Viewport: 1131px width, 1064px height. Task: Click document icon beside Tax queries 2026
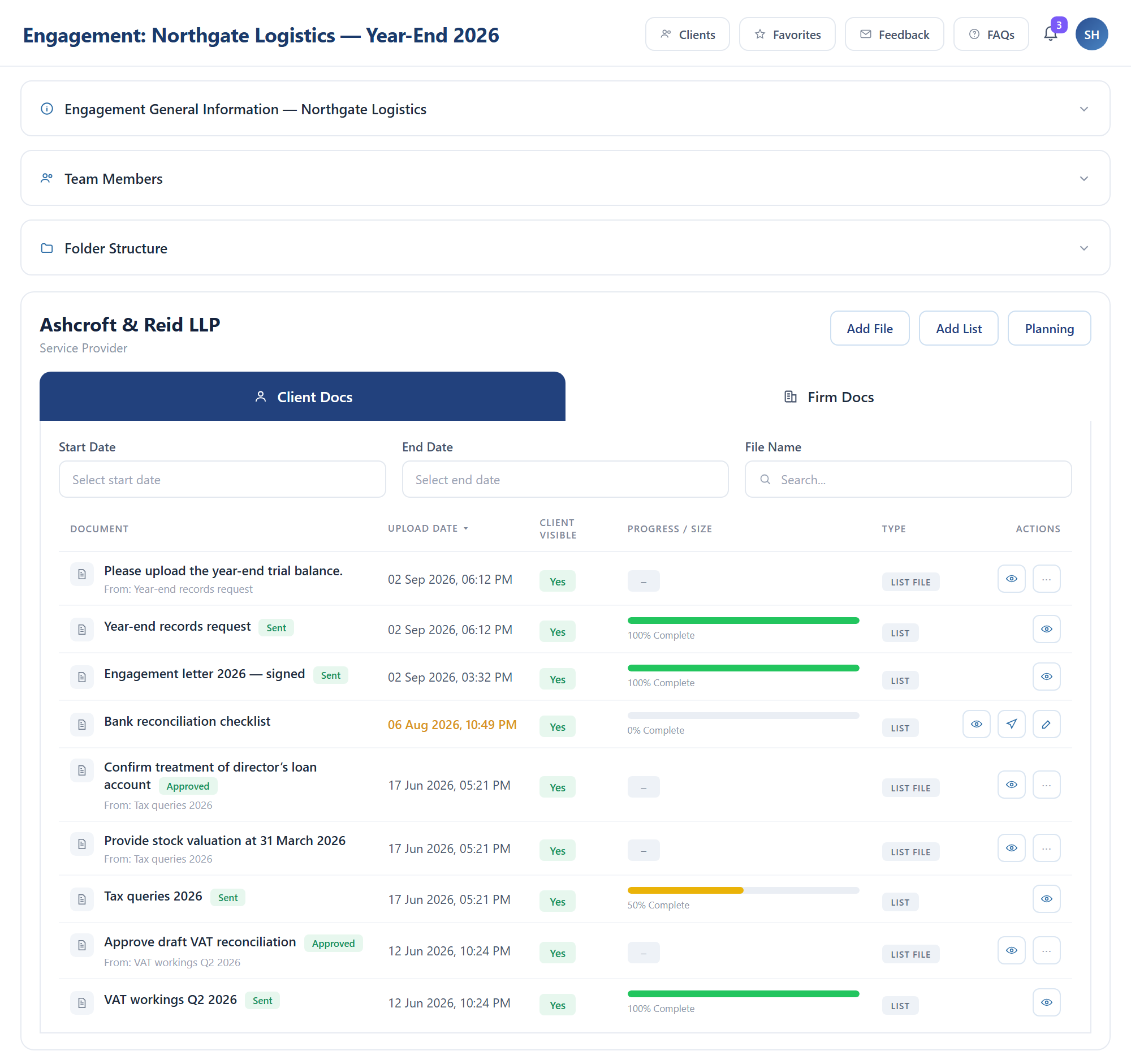82,899
